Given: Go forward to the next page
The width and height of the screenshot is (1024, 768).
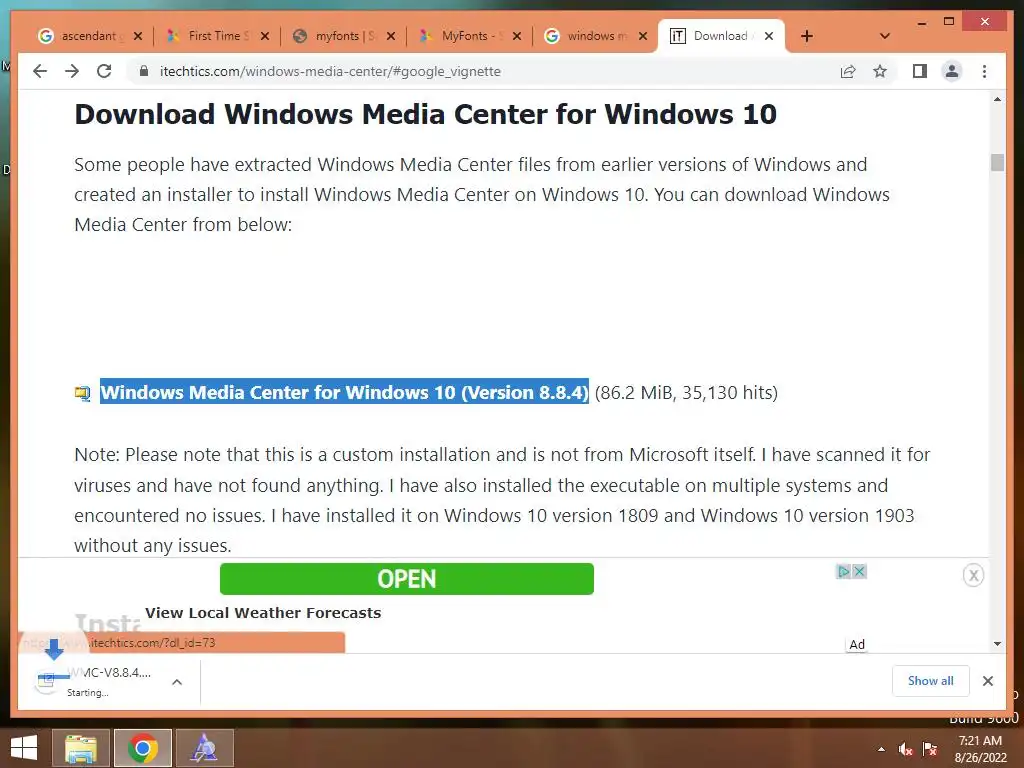Looking at the screenshot, I should 72,71.
